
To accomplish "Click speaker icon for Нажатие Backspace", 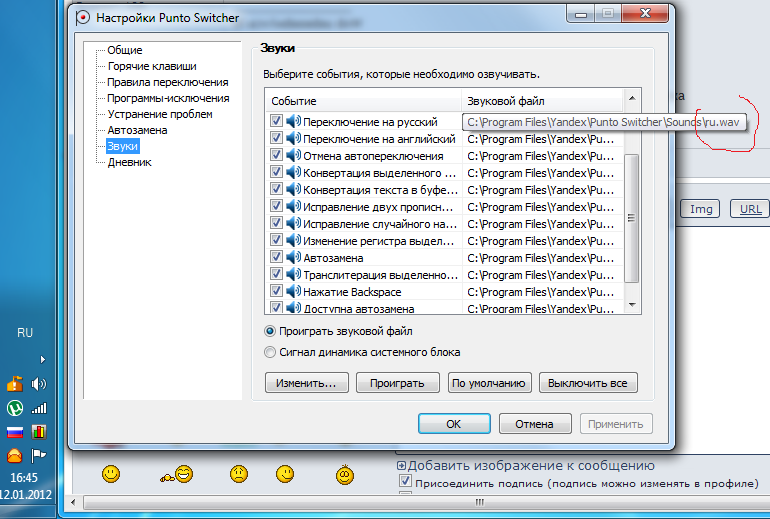I will [x=293, y=291].
